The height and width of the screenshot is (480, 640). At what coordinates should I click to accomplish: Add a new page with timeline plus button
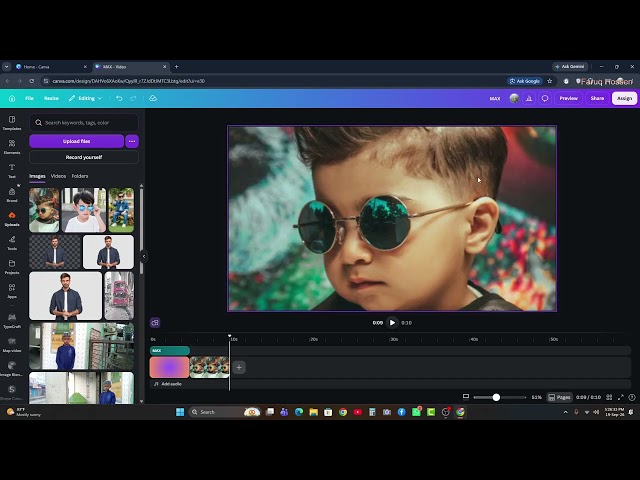point(239,367)
